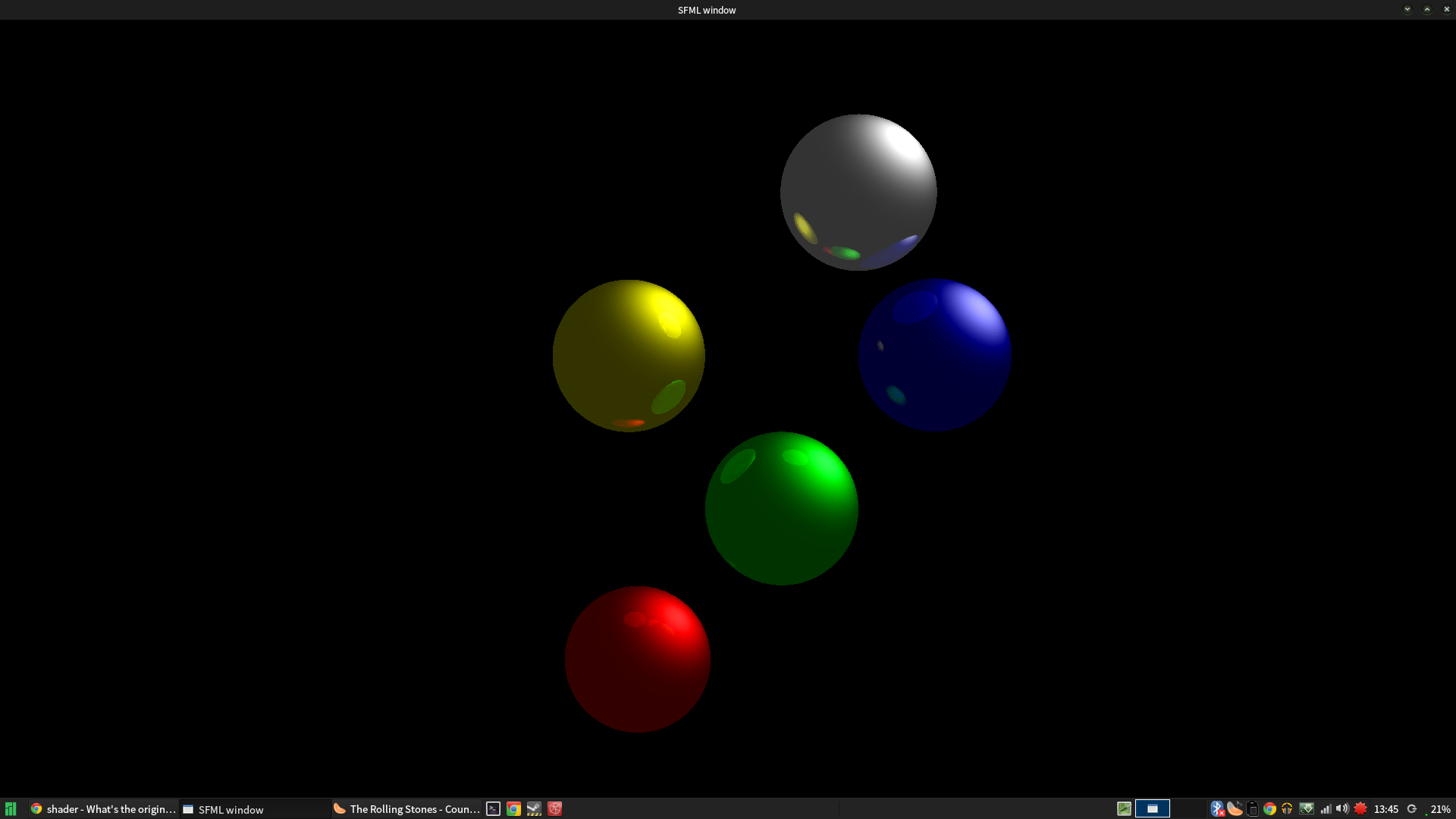Click the Chrome tray icon

[1269, 809]
